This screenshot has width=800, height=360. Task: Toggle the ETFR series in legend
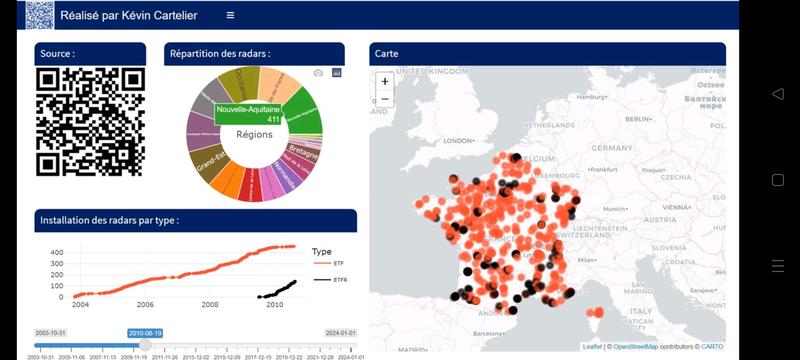pos(331,280)
